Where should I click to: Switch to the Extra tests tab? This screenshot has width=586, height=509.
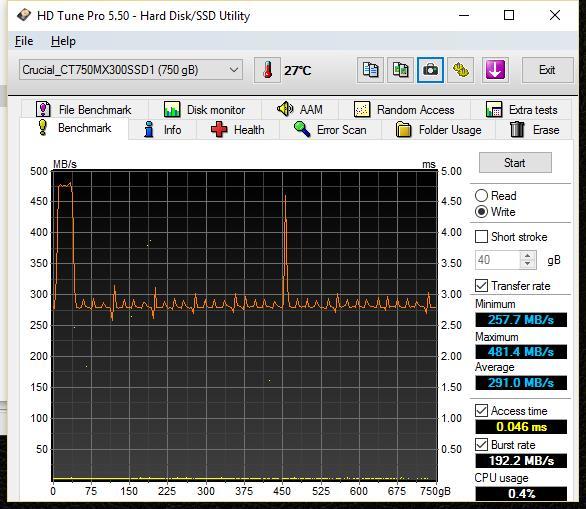(521, 109)
